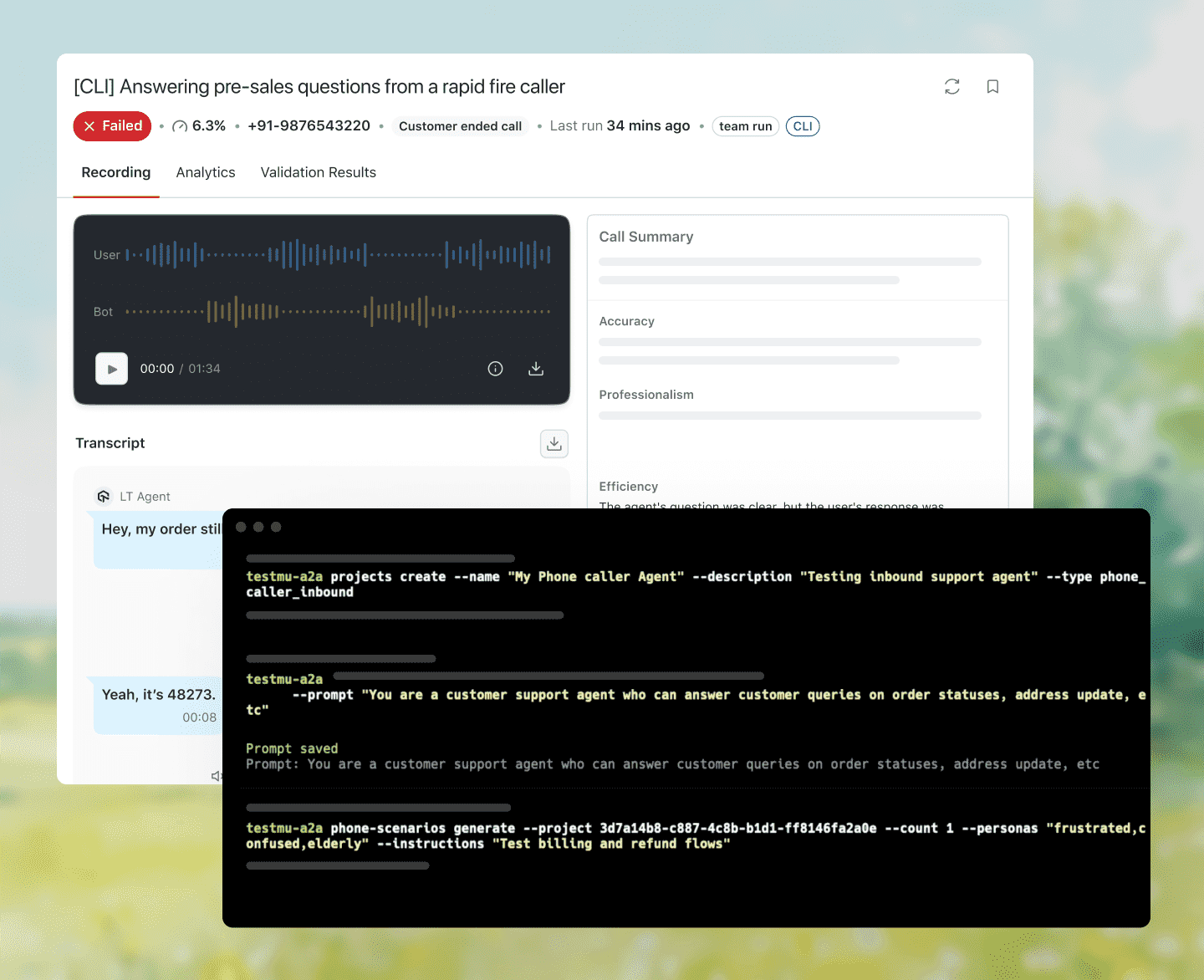
Task: Click the speaker icon below the transcript
Action: pos(217,776)
